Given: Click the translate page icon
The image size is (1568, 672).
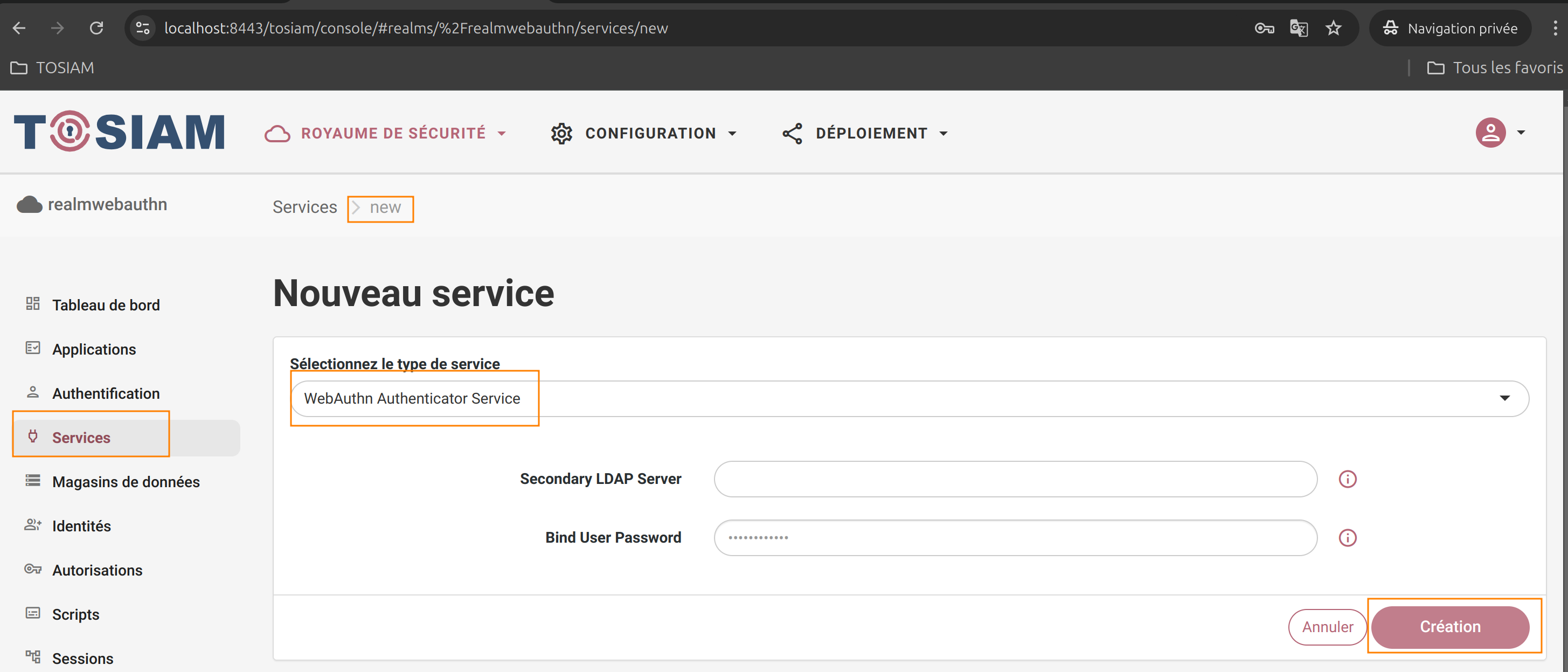Looking at the screenshot, I should click(x=1299, y=28).
